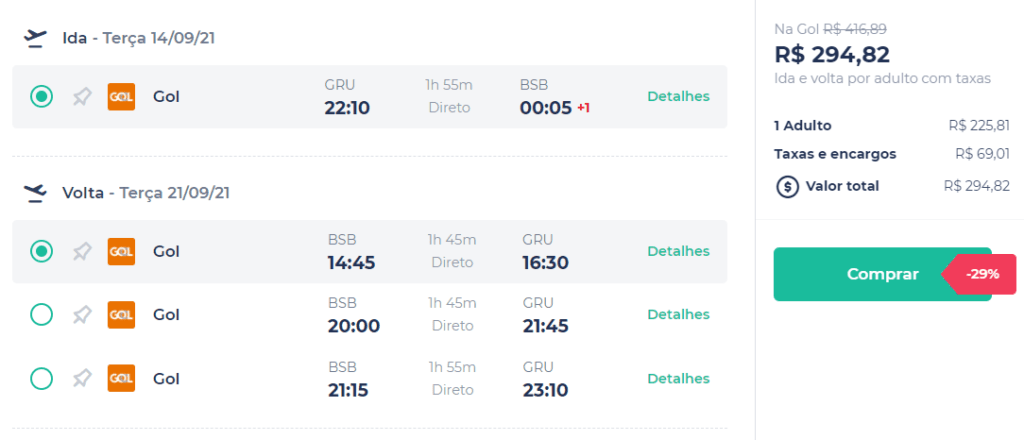Click the departing plane icon next to Ida
This screenshot has width=1024, height=440.
[x=35, y=39]
